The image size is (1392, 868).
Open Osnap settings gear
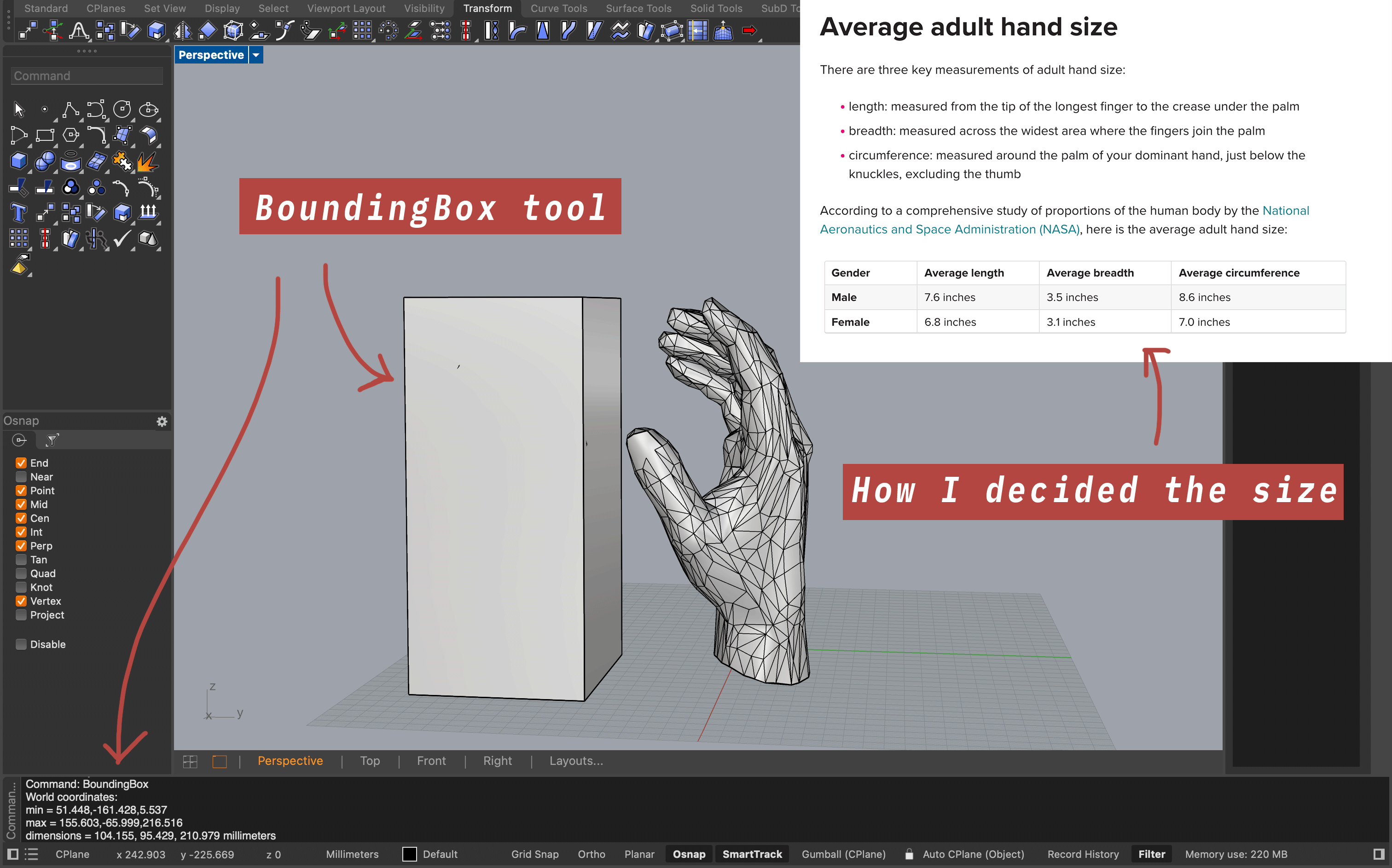[162, 422]
